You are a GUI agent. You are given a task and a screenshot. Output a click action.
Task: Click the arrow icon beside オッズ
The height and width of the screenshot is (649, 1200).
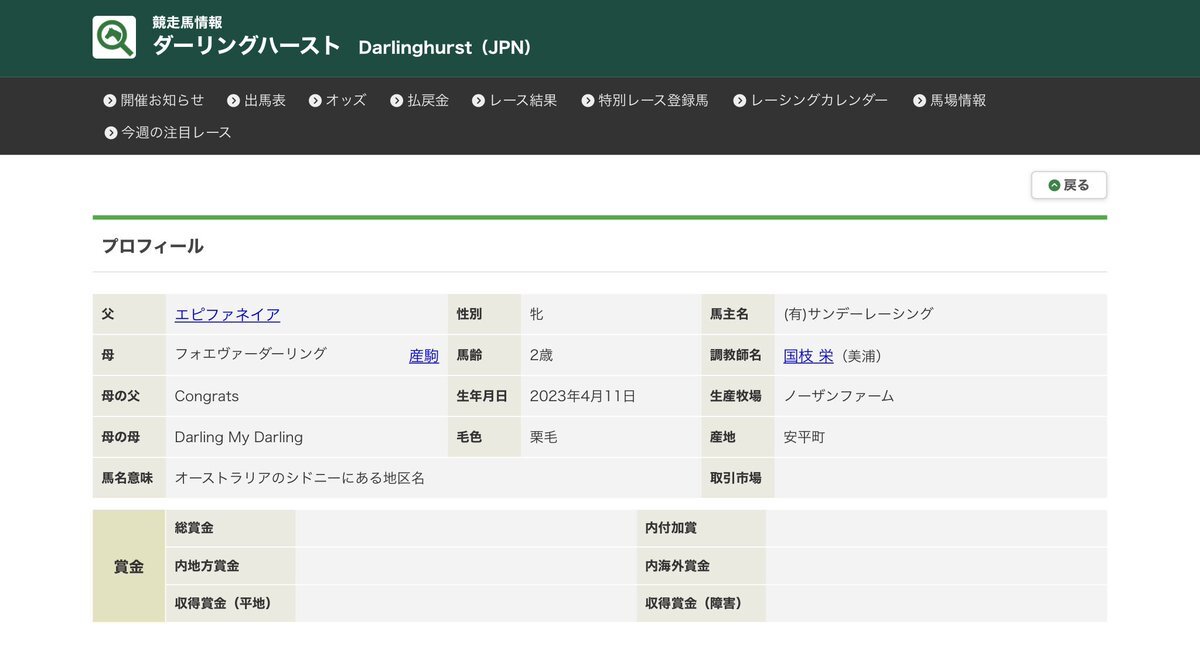[x=315, y=101]
